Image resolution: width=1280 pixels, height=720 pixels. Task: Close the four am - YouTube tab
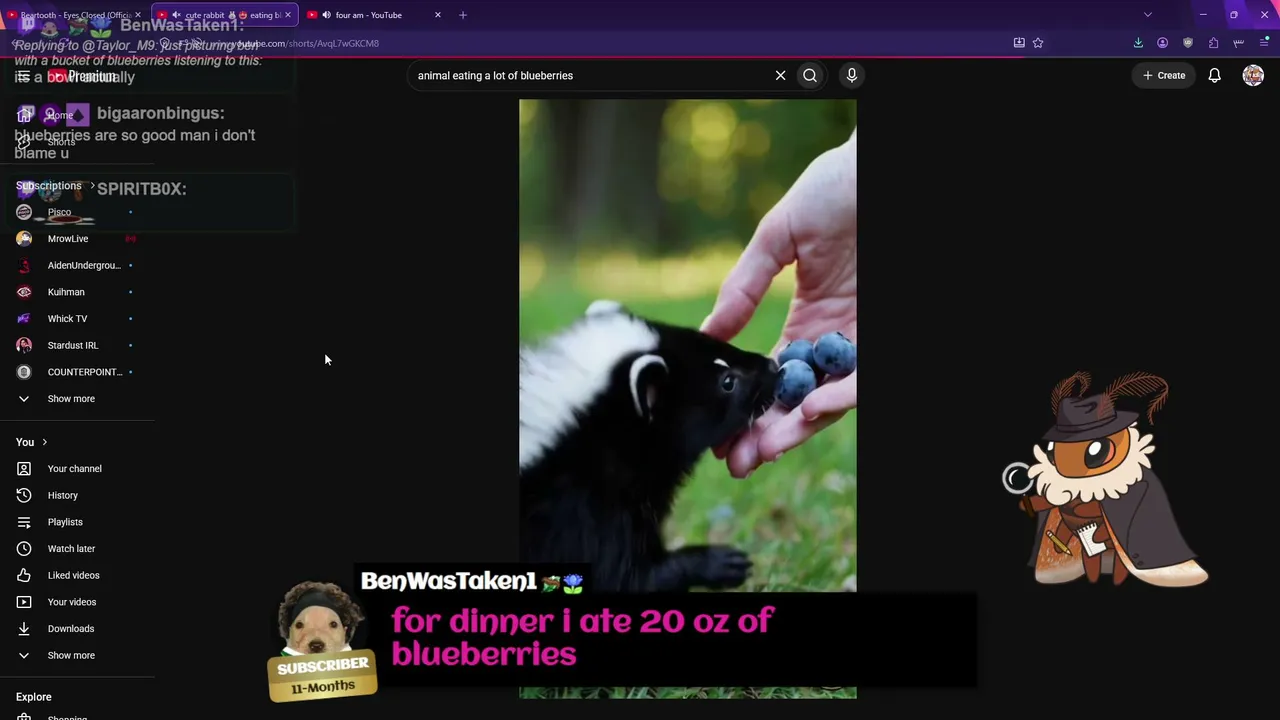click(437, 15)
